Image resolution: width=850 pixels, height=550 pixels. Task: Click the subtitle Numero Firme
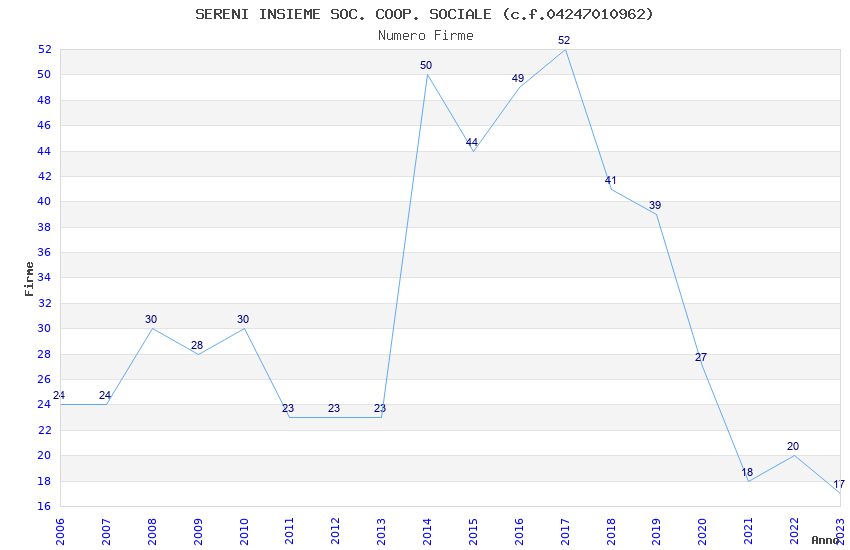(x=426, y=36)
